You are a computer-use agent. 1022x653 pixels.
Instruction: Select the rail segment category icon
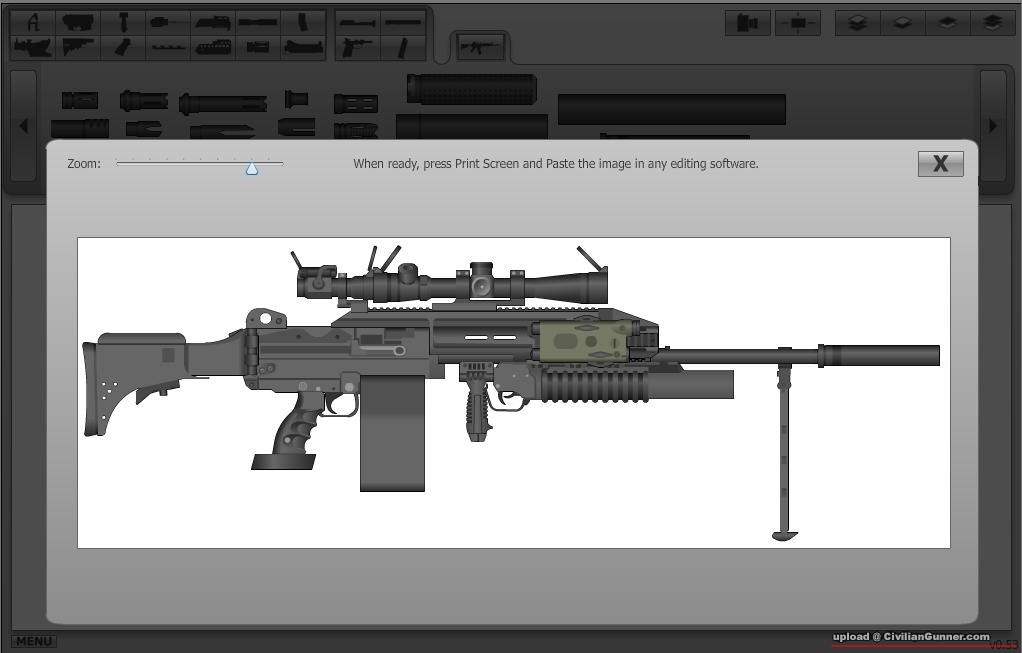(x=168, y=46)
